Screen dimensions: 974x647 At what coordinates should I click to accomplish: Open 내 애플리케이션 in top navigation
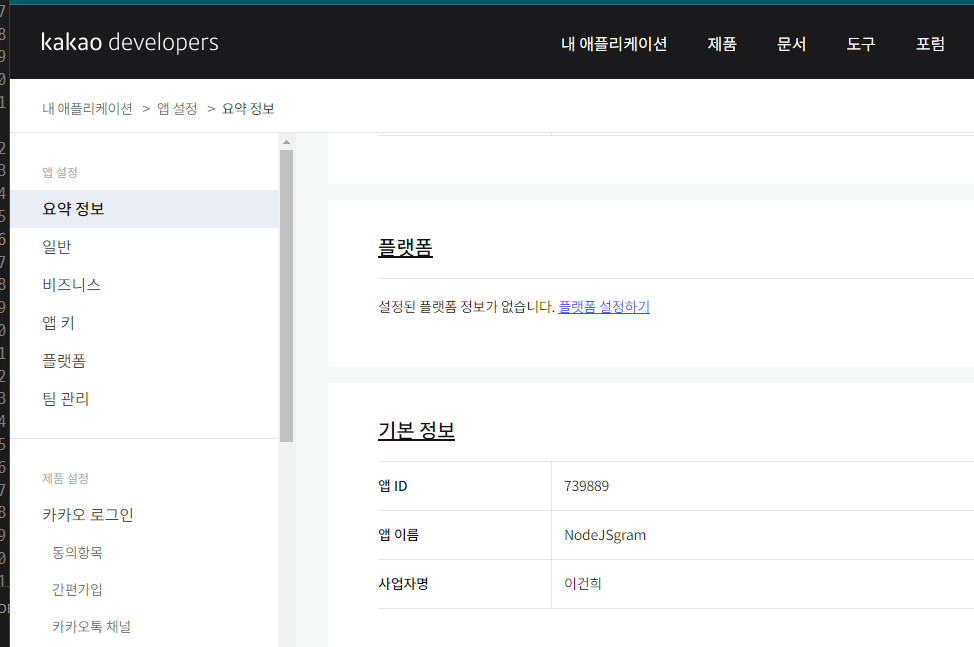(614, 43)
